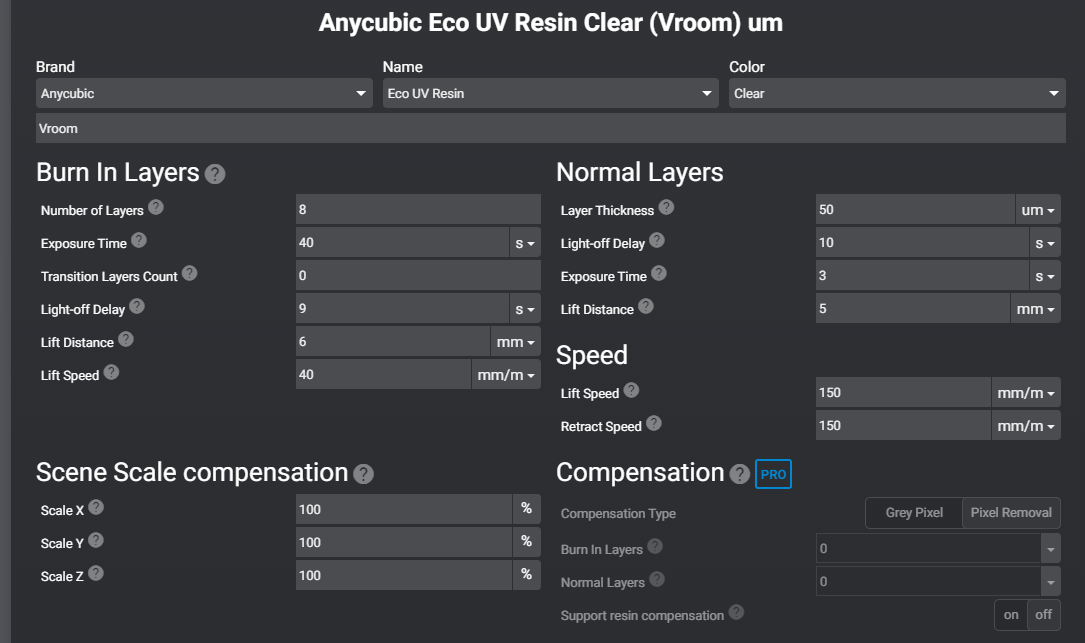Select Grey Pixel compensation type
The image size is (1085, 643).
point(914,513)
